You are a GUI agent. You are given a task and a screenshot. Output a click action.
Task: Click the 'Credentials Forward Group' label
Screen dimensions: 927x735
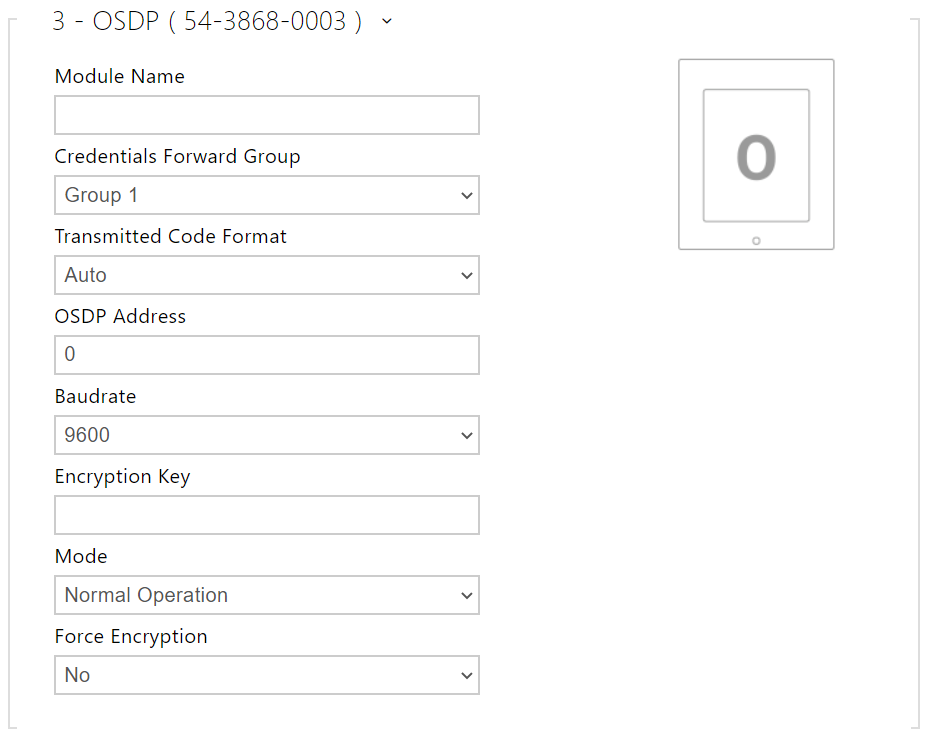pyautogui.click(x=177, y=157)
